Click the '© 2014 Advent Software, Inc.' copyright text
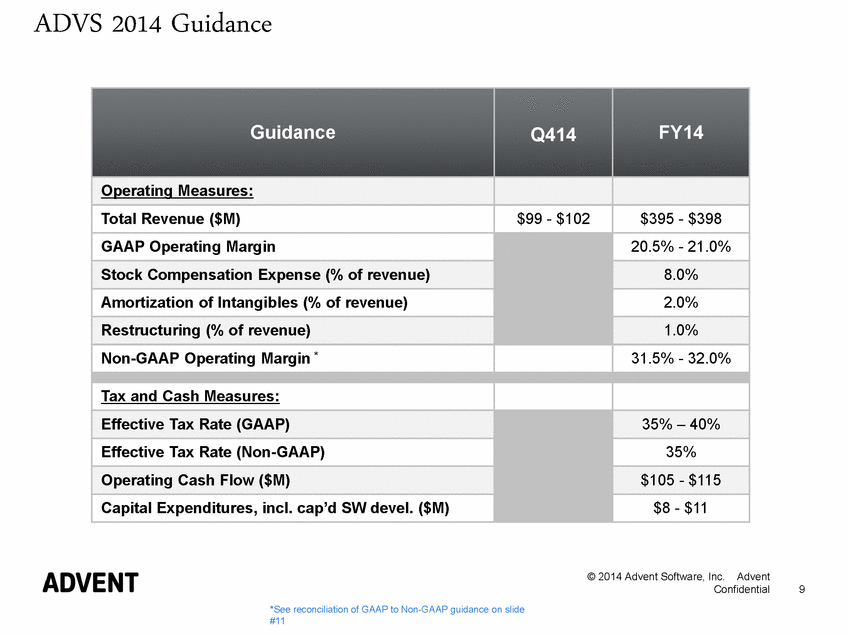 point(655,577)
